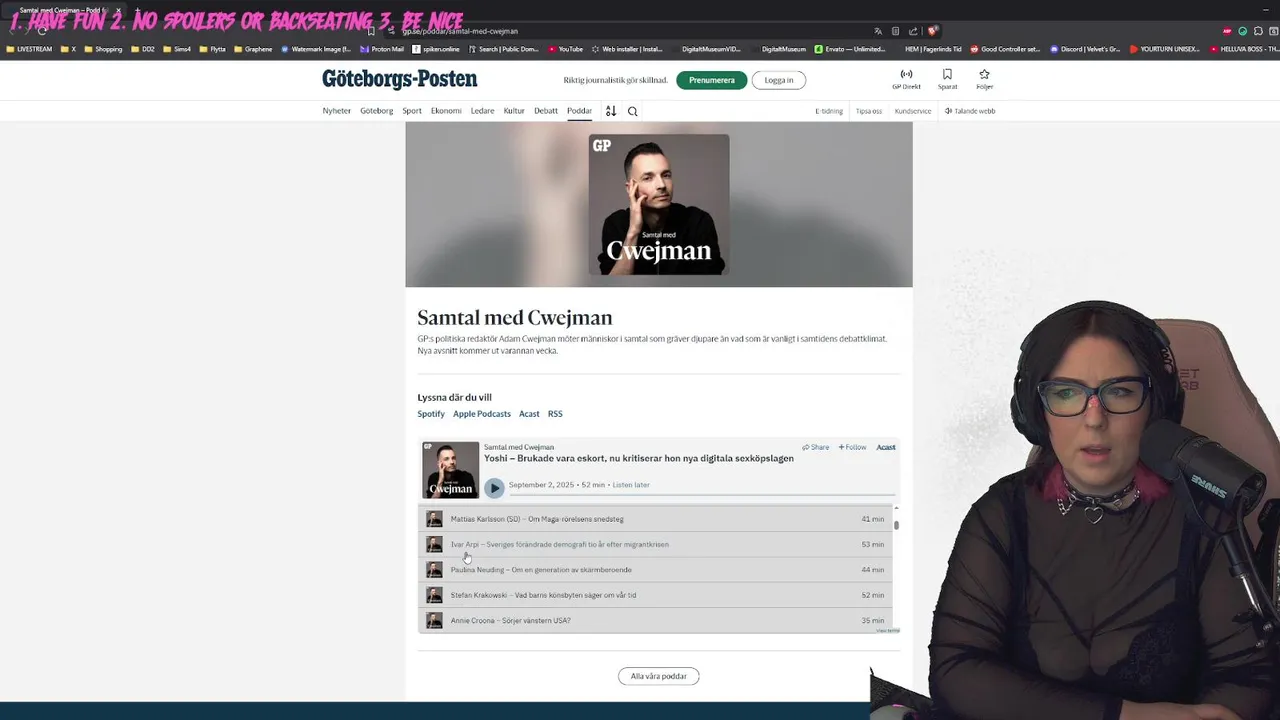Click the Share icon in the player
1280x720 pixels.
(815, 447)
